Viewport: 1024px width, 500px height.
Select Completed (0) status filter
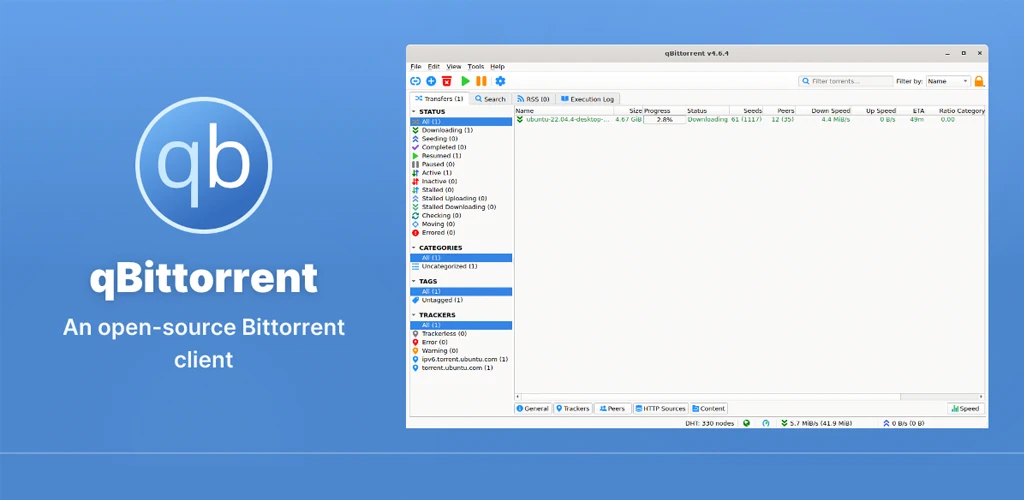click(461, 148)
